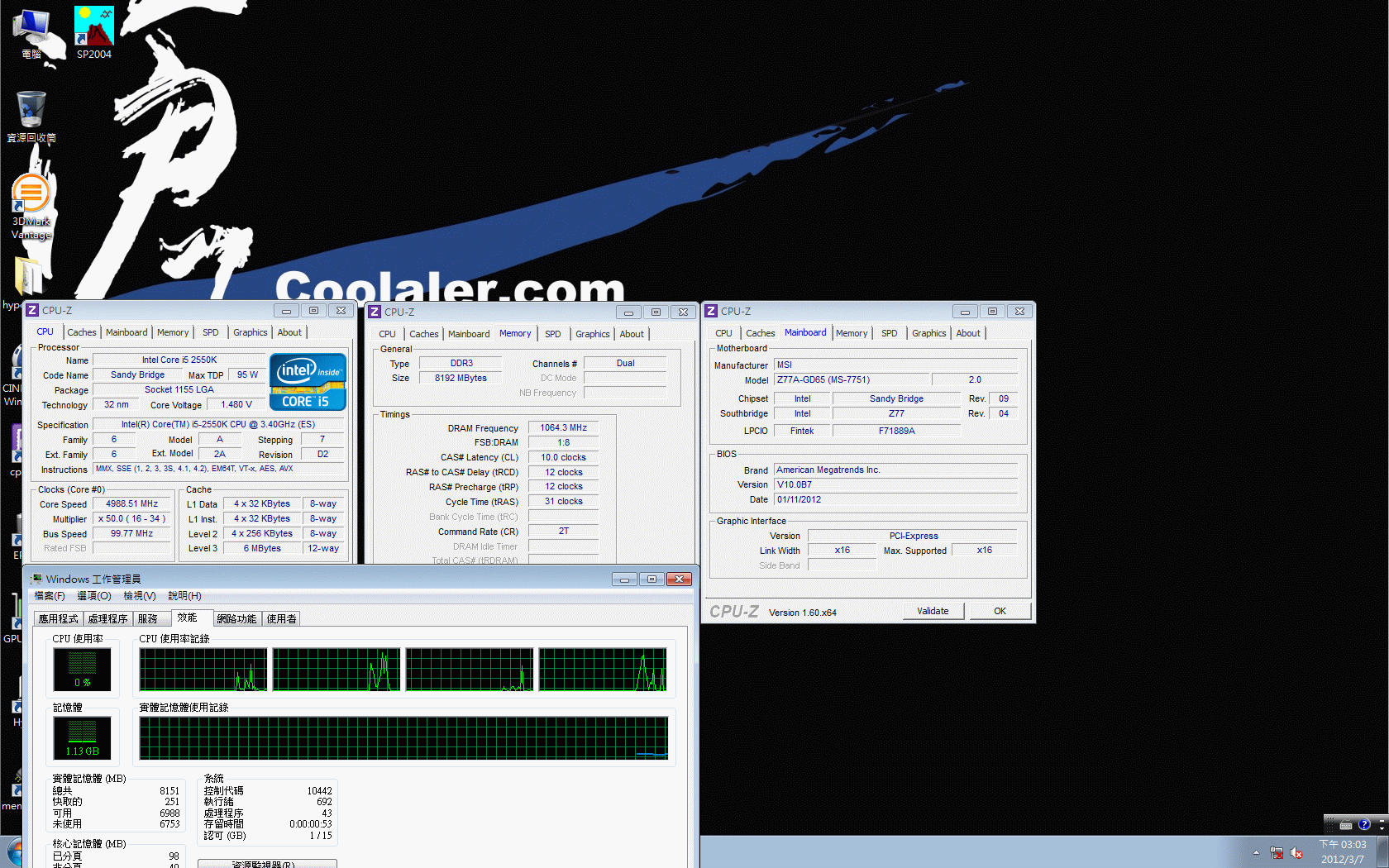Switch to 使用者 tab in Task Manager
This screenshot has height=868, width=1389.
[x=281, y=618]
